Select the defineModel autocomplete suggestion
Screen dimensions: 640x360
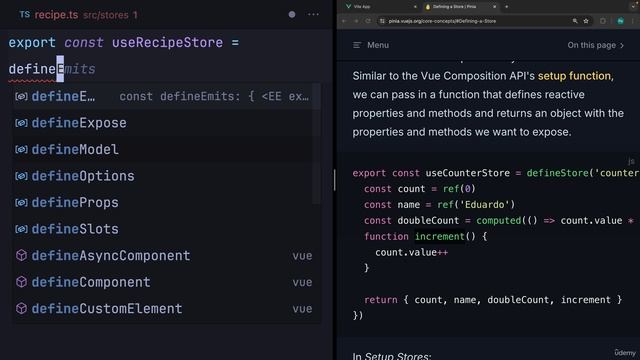(167, 149)
